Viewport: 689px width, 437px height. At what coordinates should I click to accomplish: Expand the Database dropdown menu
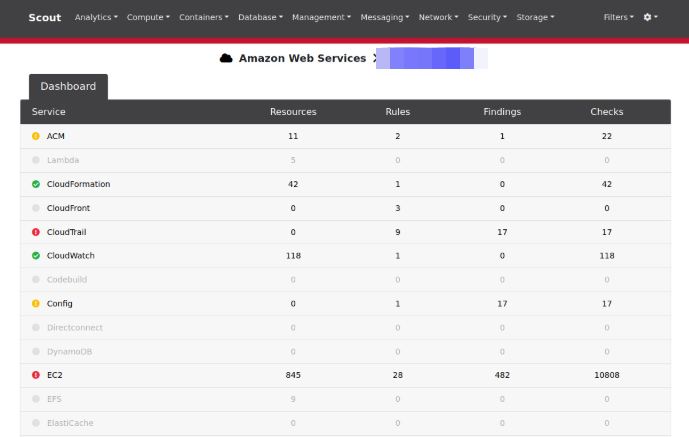[x=260, y=17]
